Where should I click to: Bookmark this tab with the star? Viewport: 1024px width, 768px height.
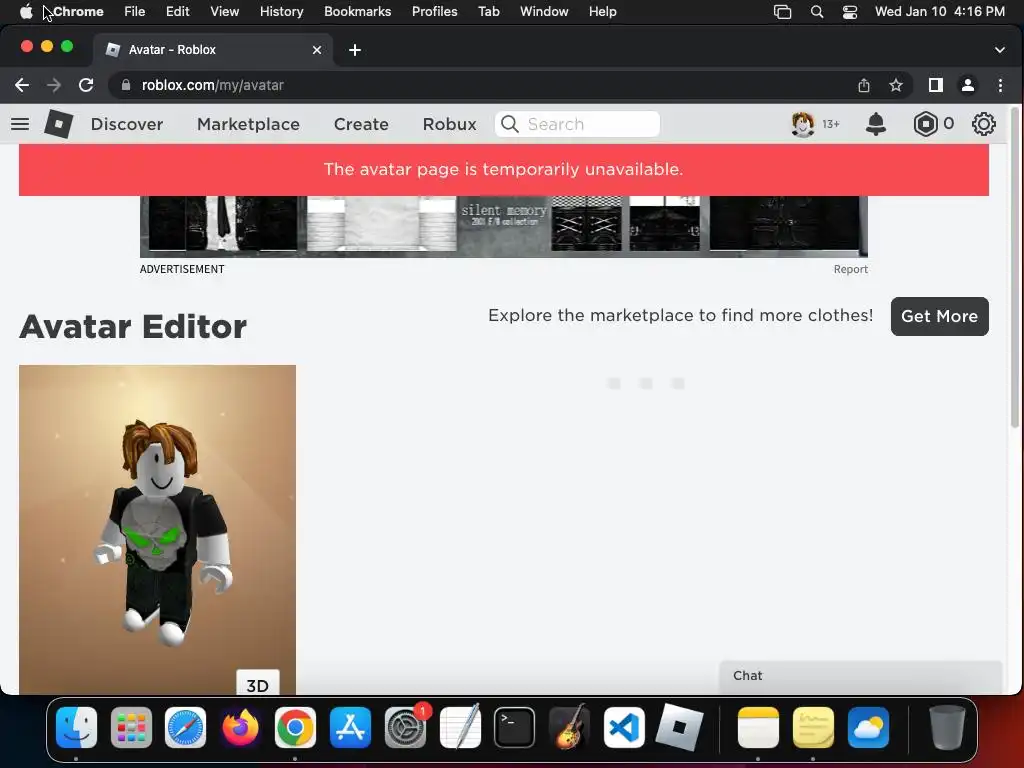point(896,85)
